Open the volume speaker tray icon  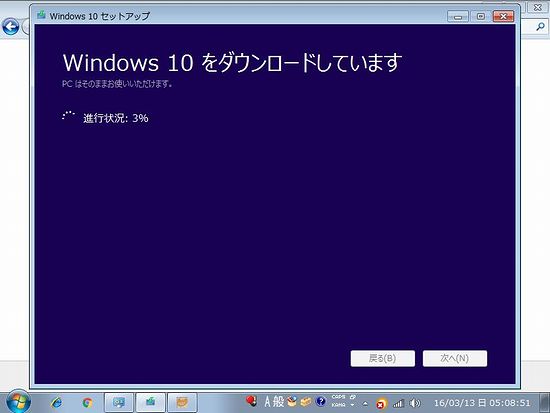(415, 403)
